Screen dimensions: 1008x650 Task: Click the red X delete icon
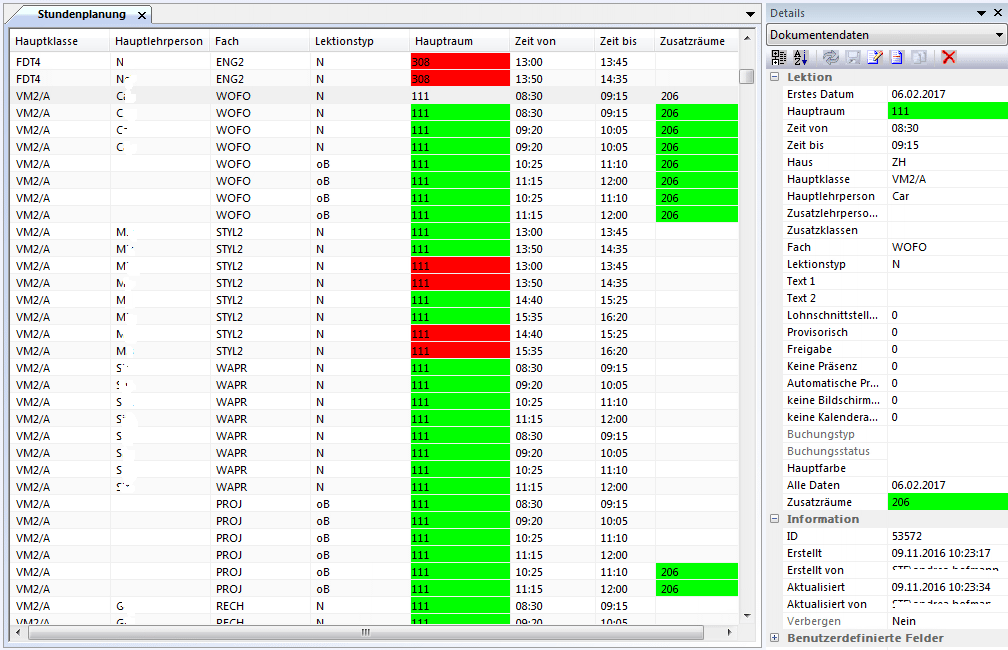pyautogui.click(x=949, y=57)
